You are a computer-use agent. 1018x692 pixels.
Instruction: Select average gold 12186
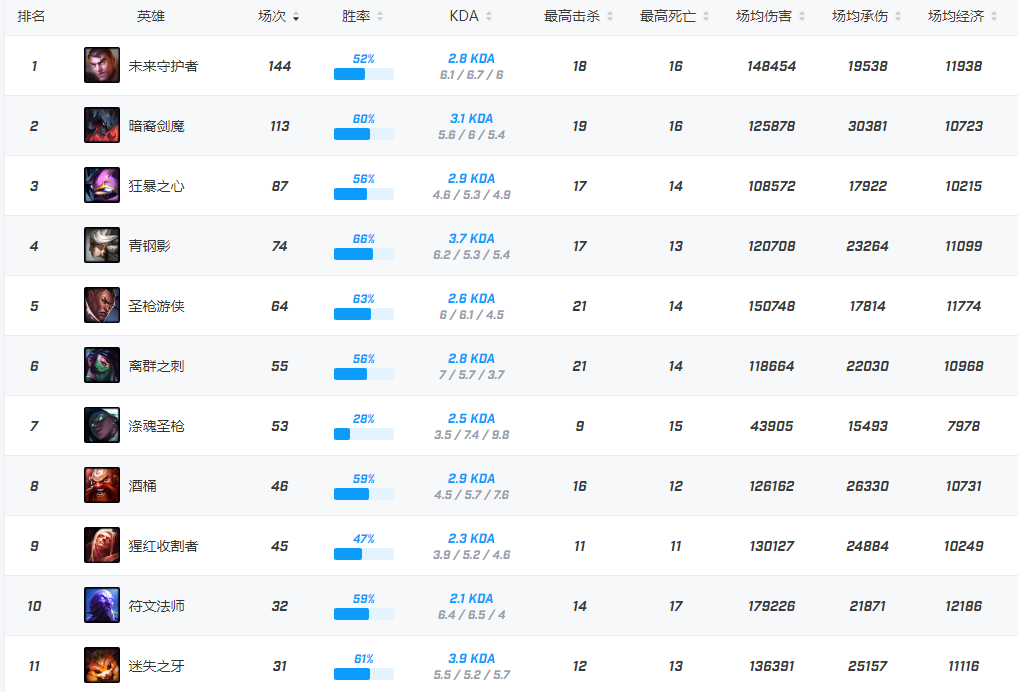(963, 606)
